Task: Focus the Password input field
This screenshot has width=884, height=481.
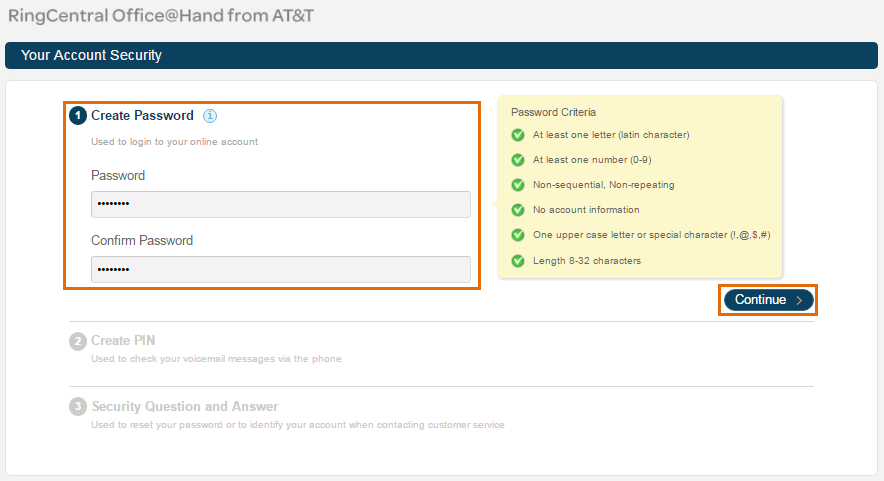Action: [x=281, y=204]
